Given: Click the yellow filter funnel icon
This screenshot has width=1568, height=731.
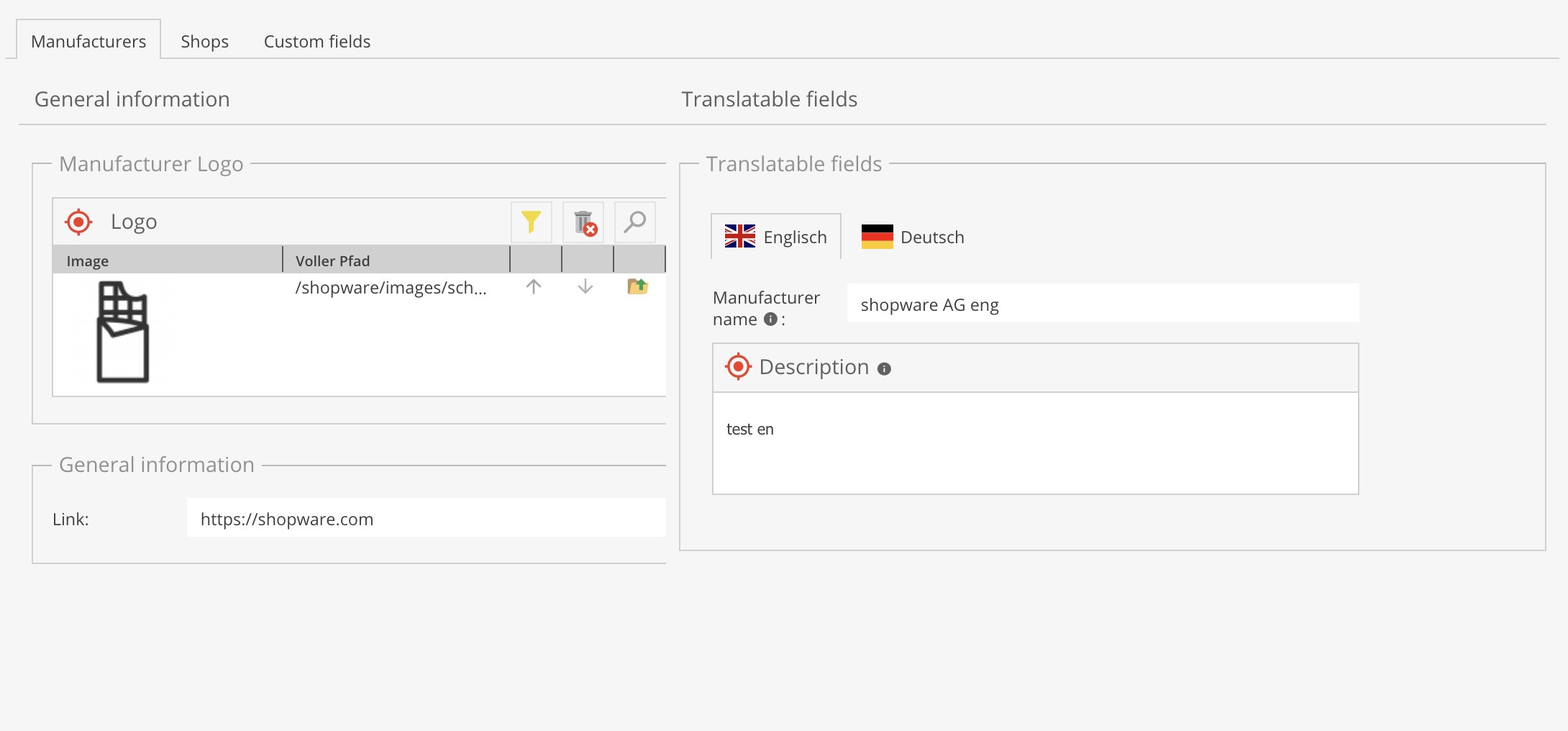Looking at the screenshot, I should (531, 222).
